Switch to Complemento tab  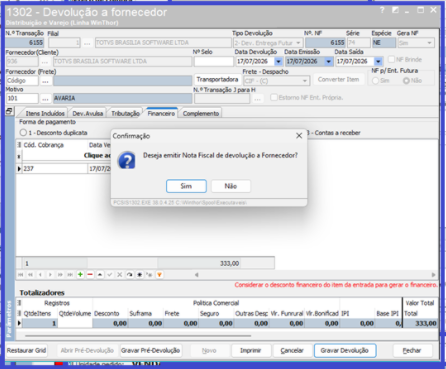point(201,113)
